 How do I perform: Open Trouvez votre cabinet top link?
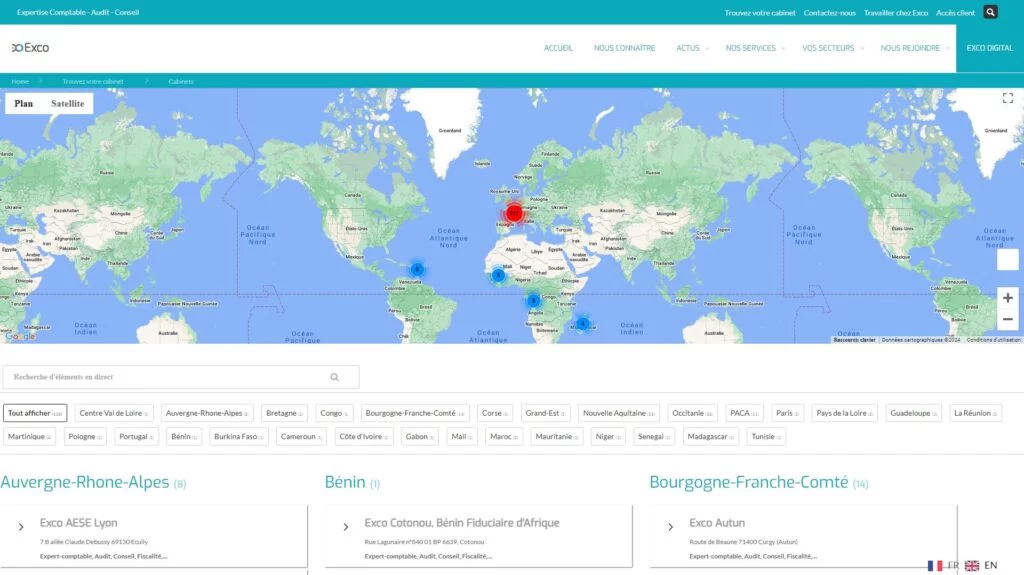coord(760,12)
